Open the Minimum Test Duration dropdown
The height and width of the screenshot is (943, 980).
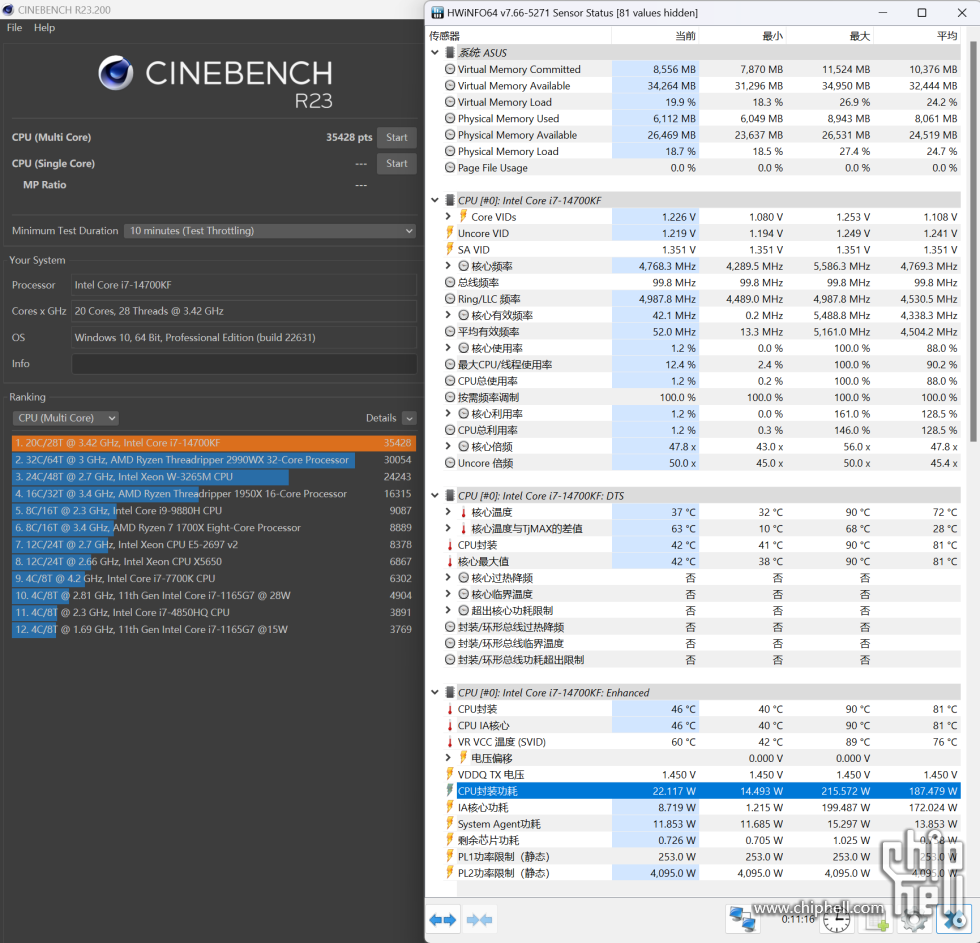coord(269,231)
